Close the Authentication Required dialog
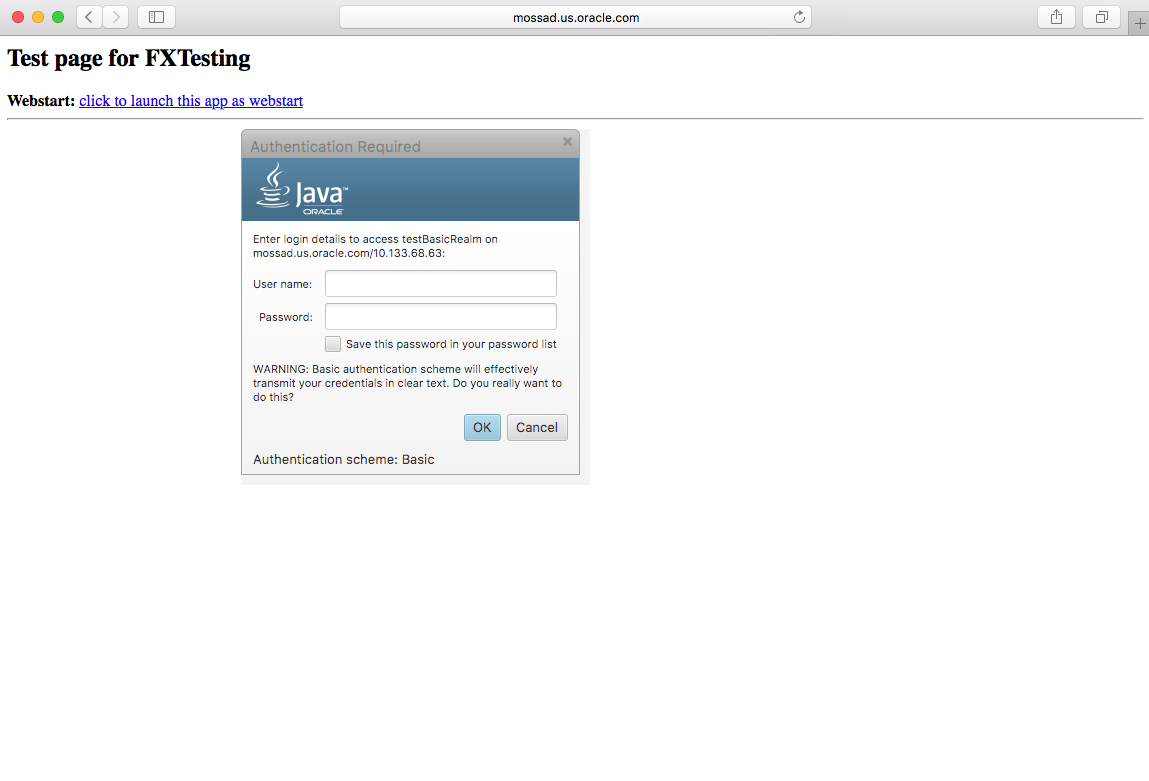The width and height of the screenshot is (1149, 781). point(567,142)
